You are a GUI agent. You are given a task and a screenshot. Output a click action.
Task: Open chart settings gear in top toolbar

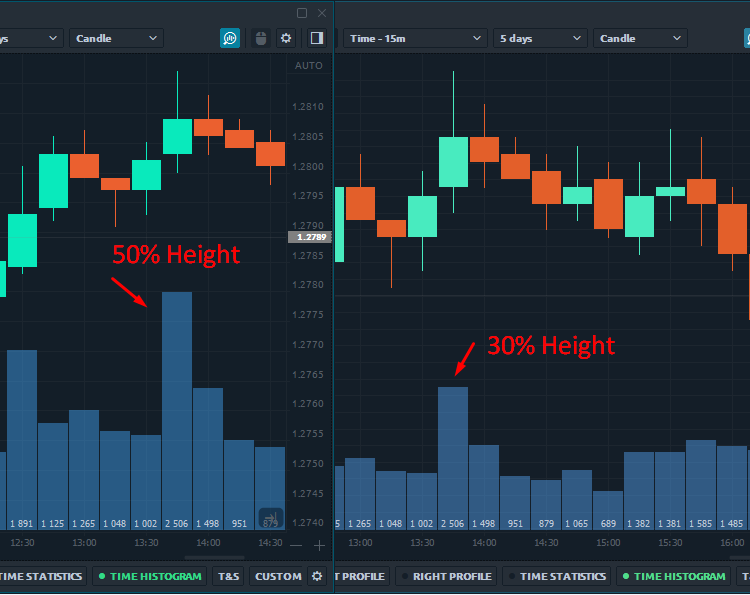coord(286,38)
